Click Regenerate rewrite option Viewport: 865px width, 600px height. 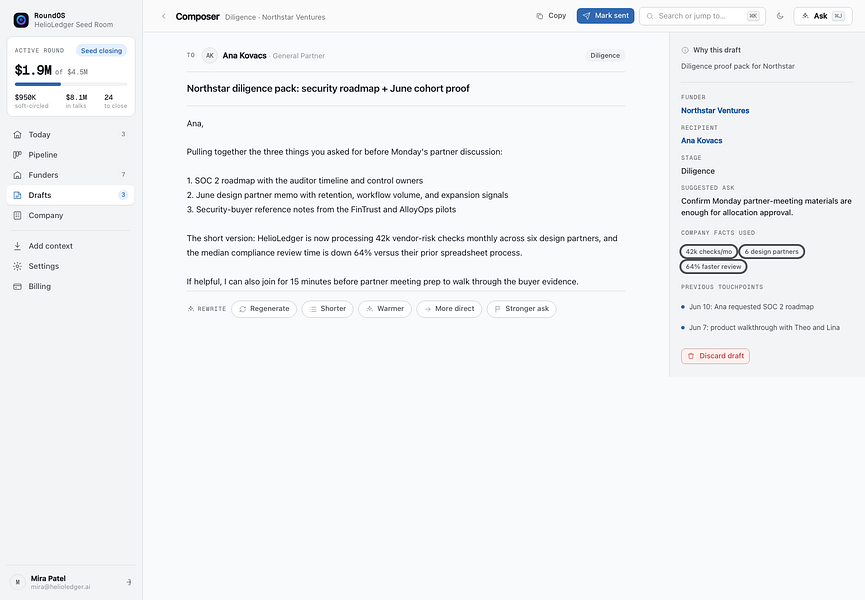pos(264,309)
